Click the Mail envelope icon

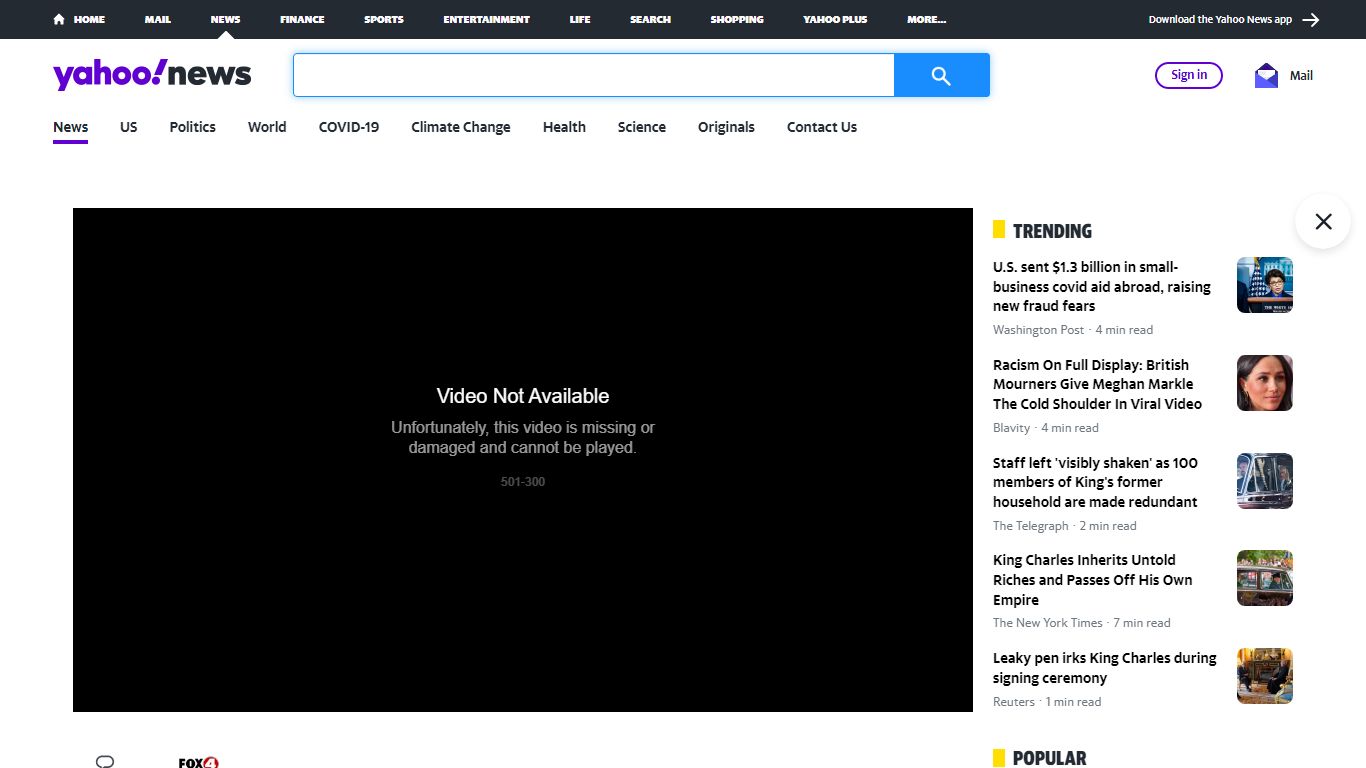tap(1266, 75)
